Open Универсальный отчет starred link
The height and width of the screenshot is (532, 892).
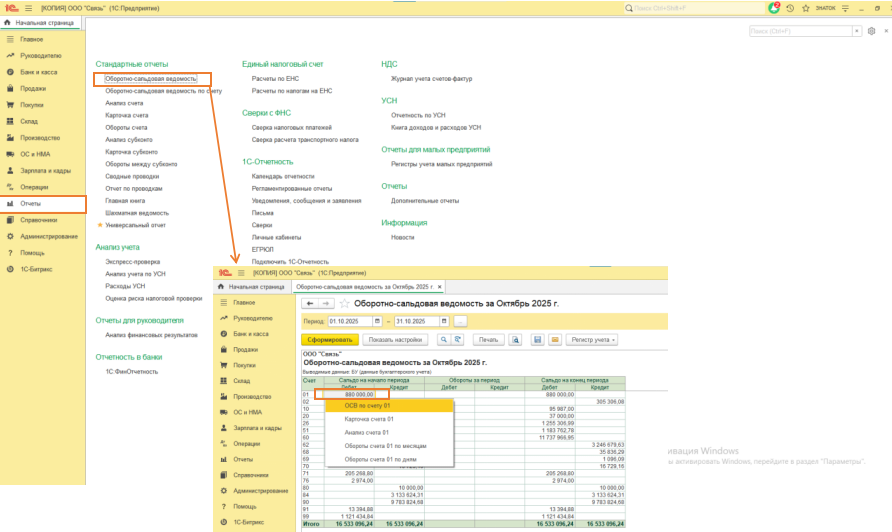click(135, 225)
